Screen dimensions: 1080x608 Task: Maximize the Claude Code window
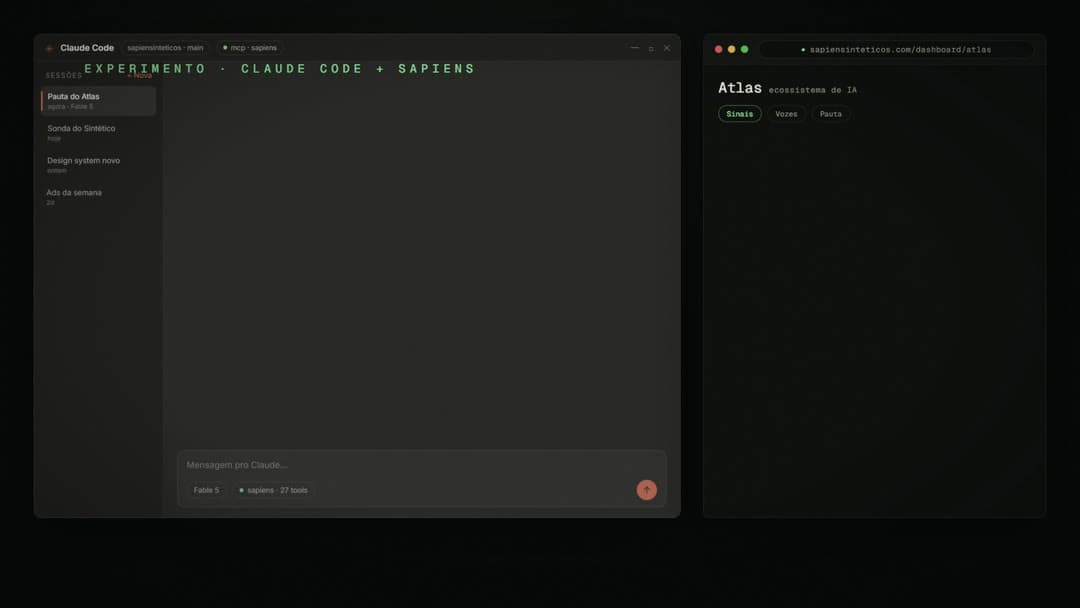pos(651,48)
